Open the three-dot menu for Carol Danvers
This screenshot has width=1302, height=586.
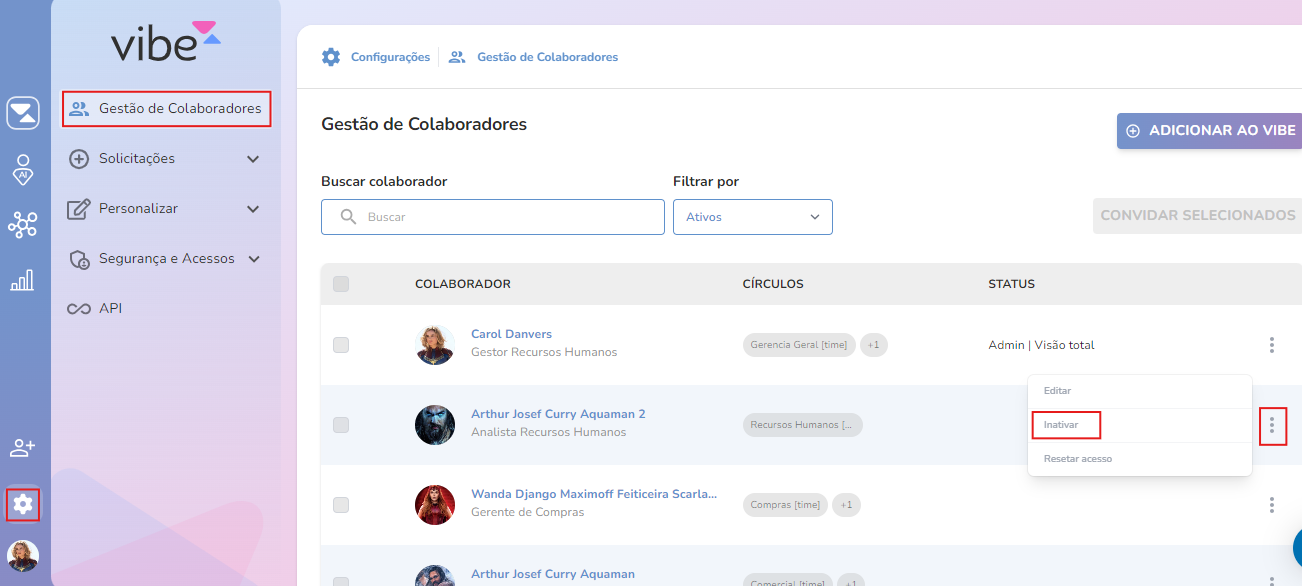coord(1271,345)
